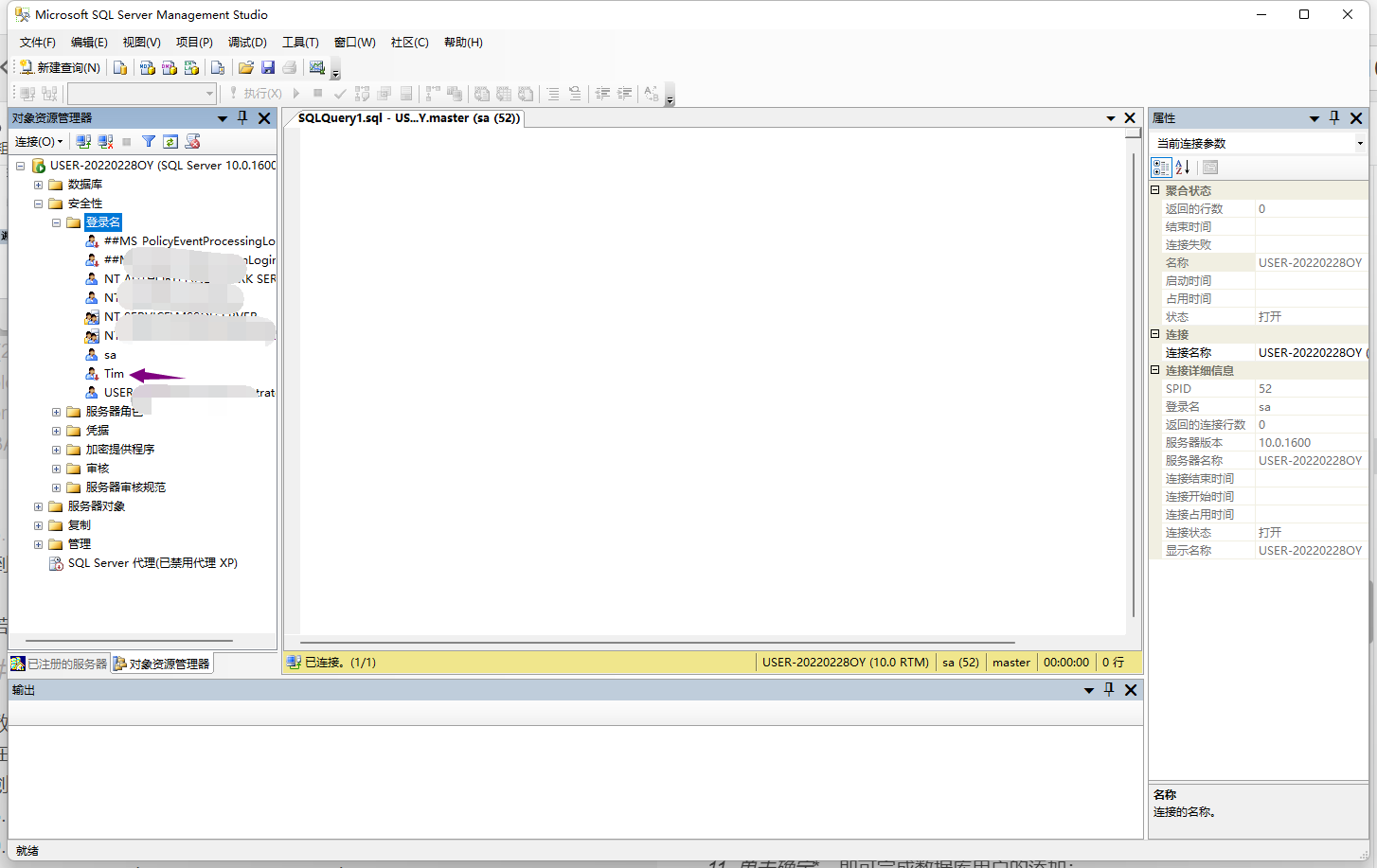
Task: Click the Connect Object Explorer icon
Action: [x=83, y=141]
